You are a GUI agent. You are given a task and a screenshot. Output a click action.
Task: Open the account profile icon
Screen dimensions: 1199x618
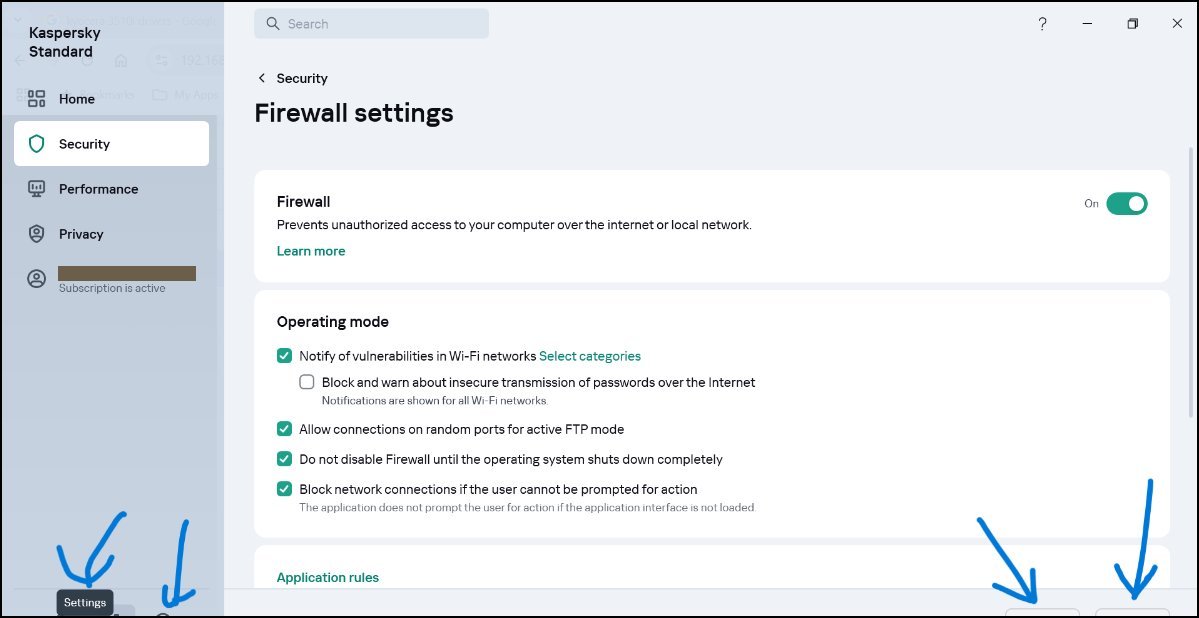36,279
